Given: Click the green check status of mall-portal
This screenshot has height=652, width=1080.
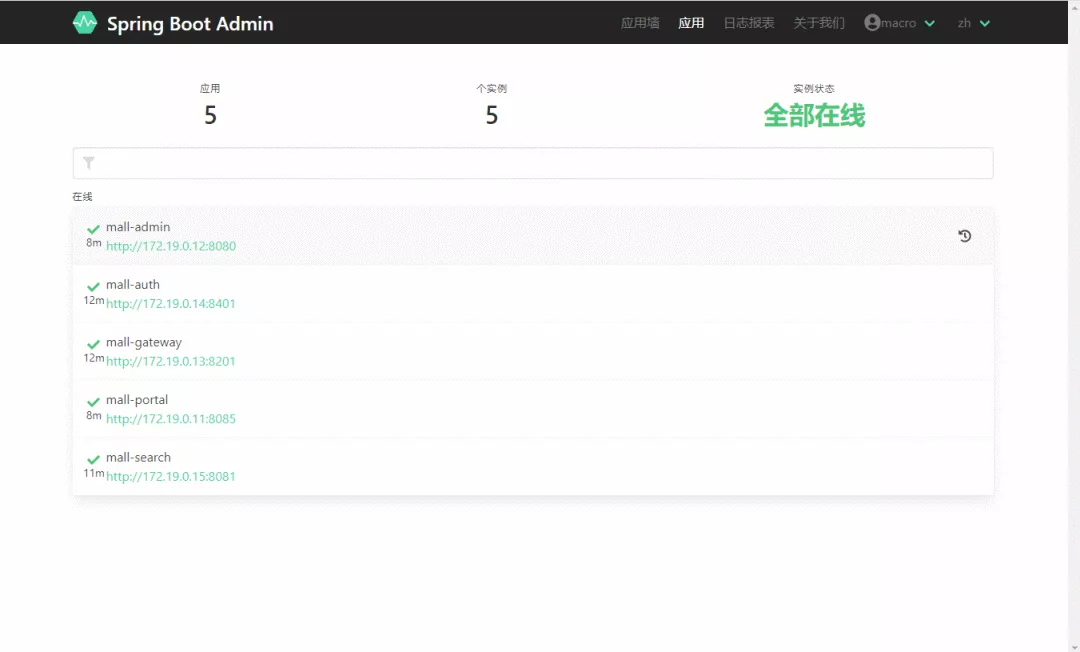Looking at the screenshot, I should point(94,402).
